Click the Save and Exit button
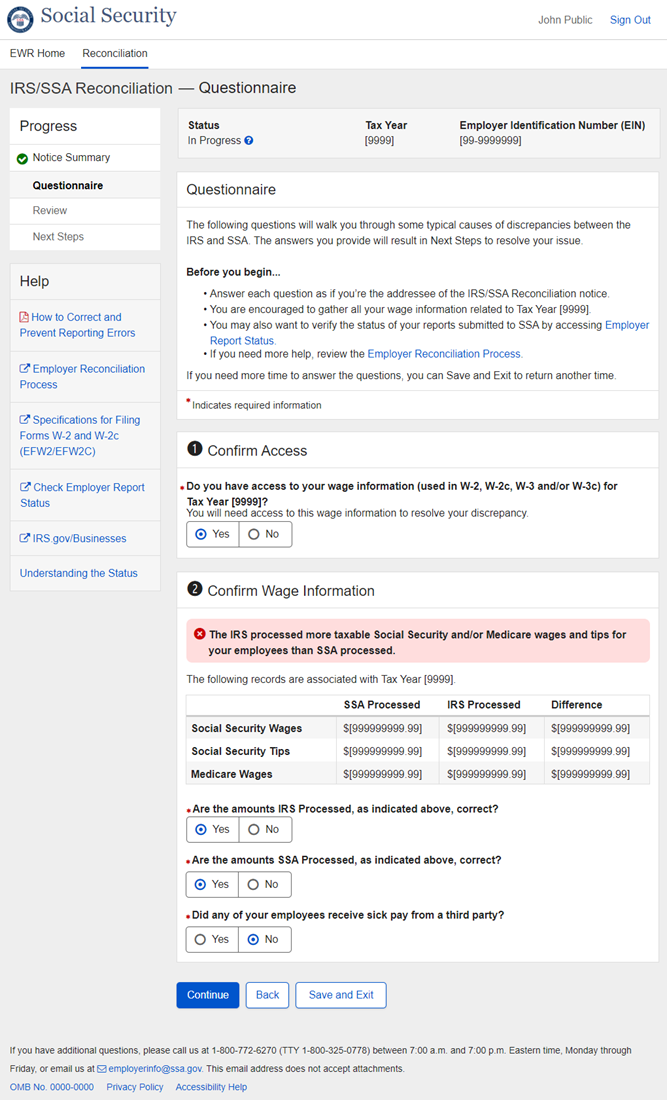 [x=341, y=995]
